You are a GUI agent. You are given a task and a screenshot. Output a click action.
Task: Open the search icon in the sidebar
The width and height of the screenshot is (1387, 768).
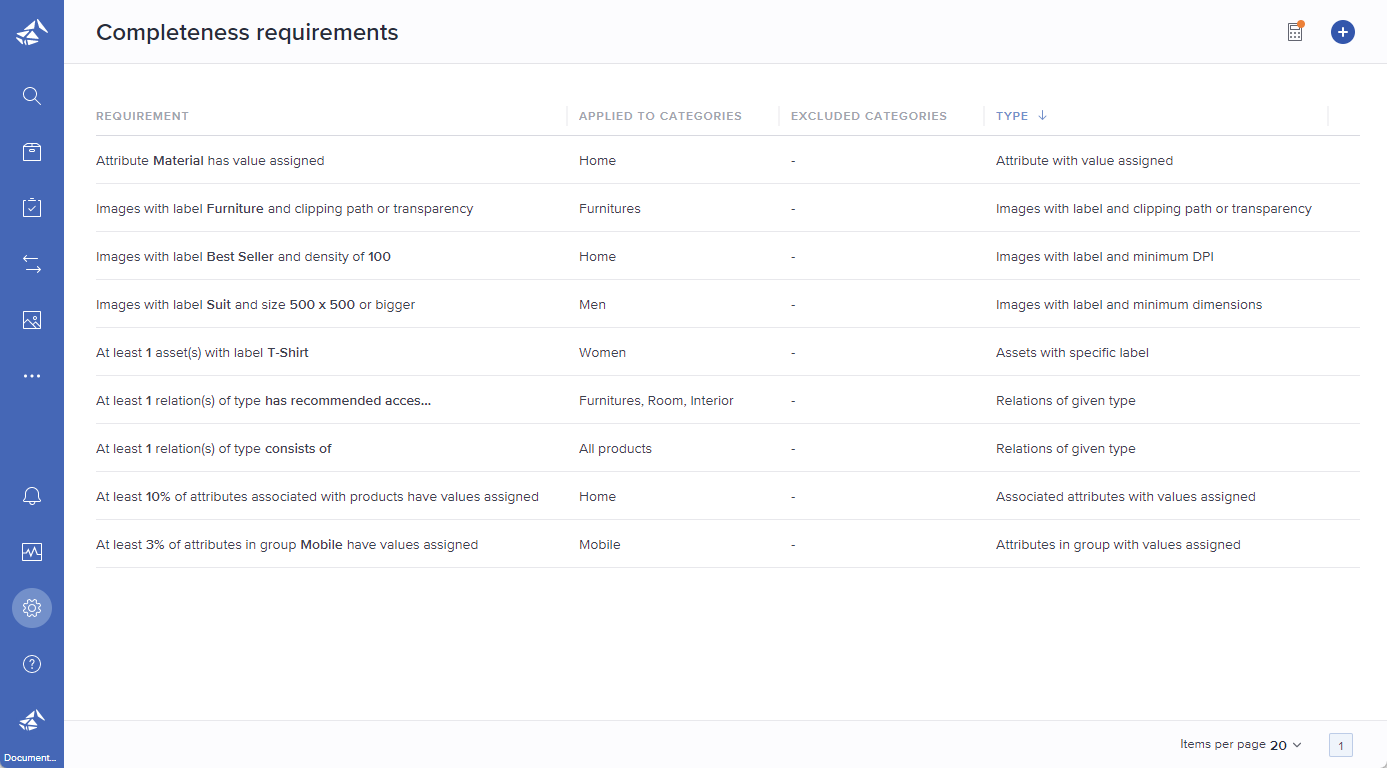tap(31, 95)
